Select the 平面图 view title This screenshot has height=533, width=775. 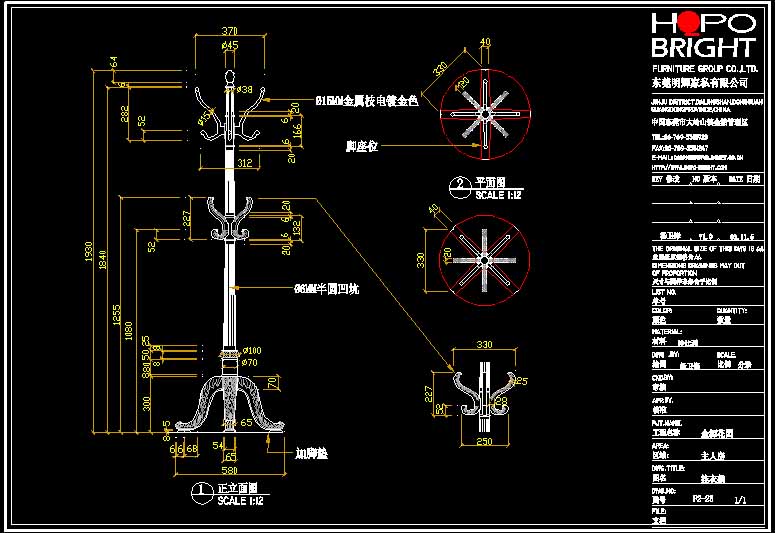pos(490,182)
